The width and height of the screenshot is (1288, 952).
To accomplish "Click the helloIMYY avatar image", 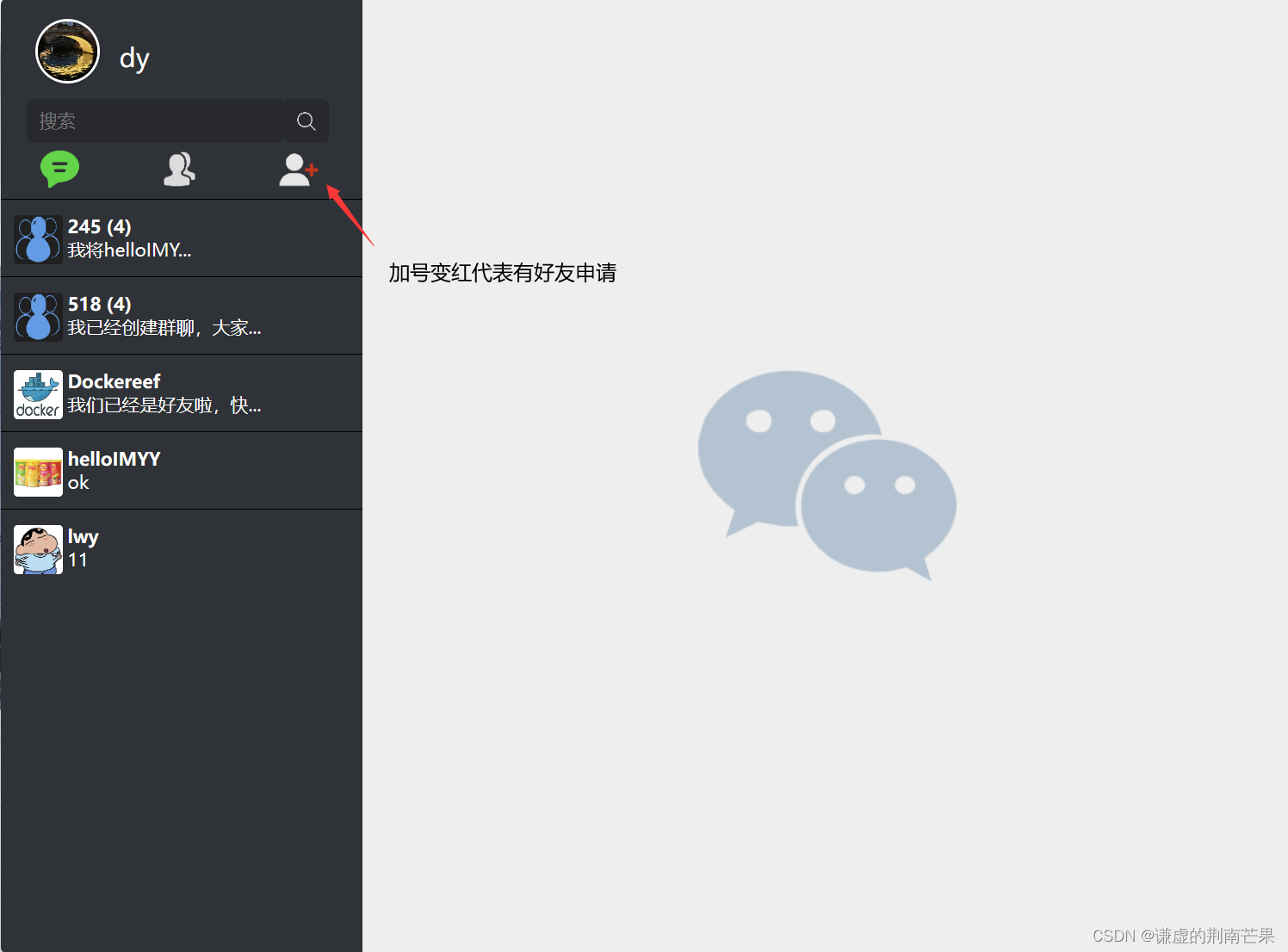I will click(x=38, y=472).
